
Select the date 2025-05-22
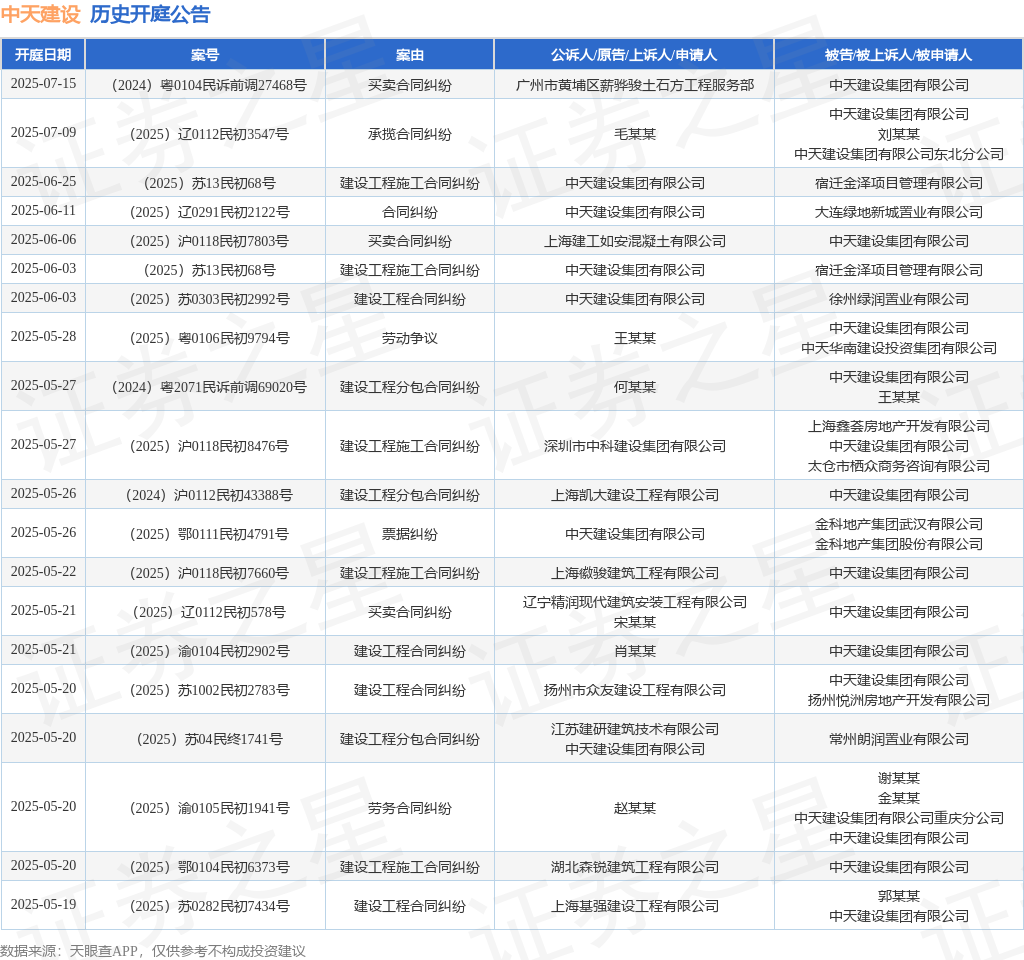click(x=43, y=571)
